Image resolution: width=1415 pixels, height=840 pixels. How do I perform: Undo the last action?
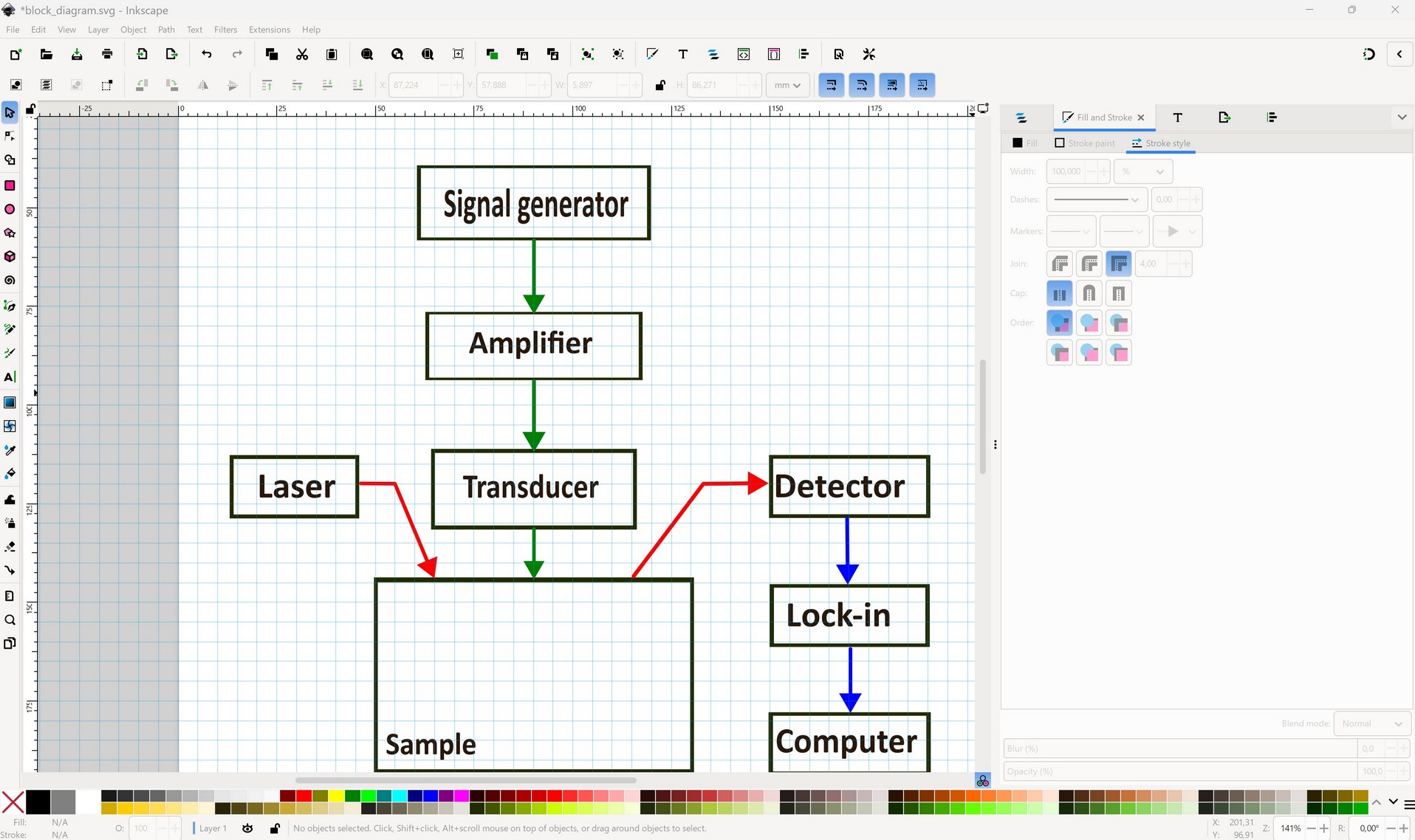(207, 54)
